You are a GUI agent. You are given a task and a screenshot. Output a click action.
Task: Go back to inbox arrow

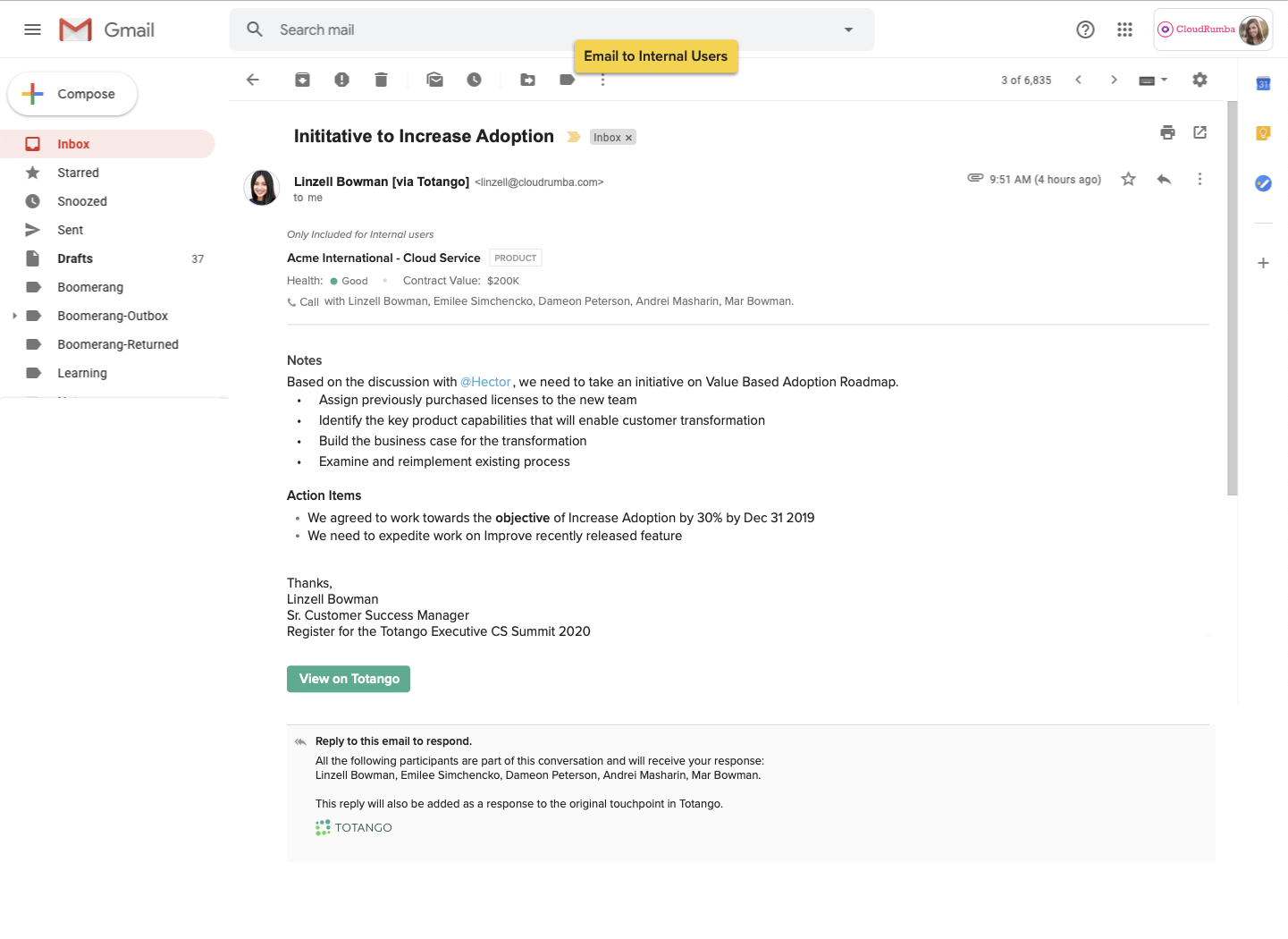coord(253,80)
